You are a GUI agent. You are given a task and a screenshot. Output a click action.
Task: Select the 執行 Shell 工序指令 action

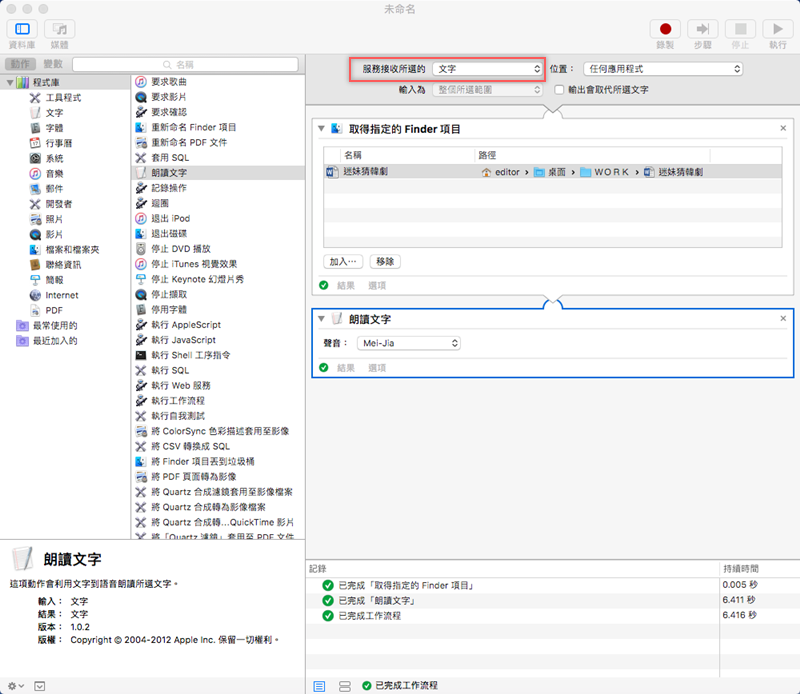[x=190, y=355]
